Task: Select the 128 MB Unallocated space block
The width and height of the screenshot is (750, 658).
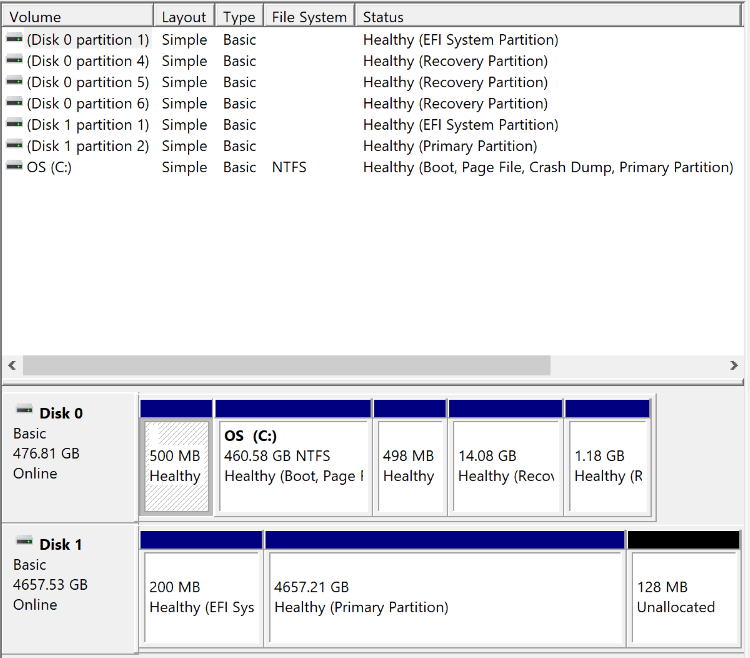Action: click(x=683, y=596)
